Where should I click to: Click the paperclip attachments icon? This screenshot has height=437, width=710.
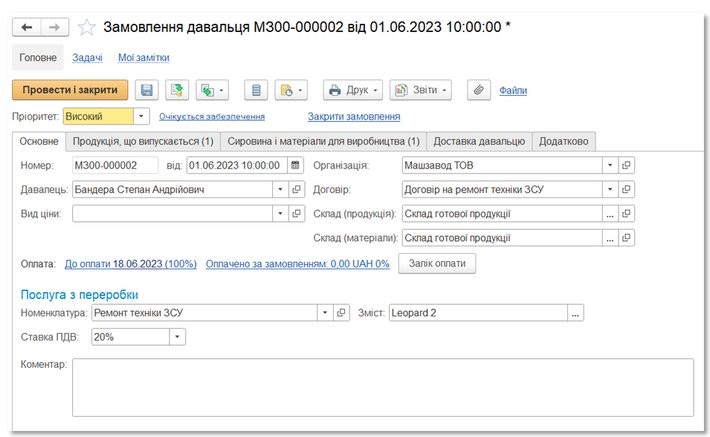pos(477,90)
